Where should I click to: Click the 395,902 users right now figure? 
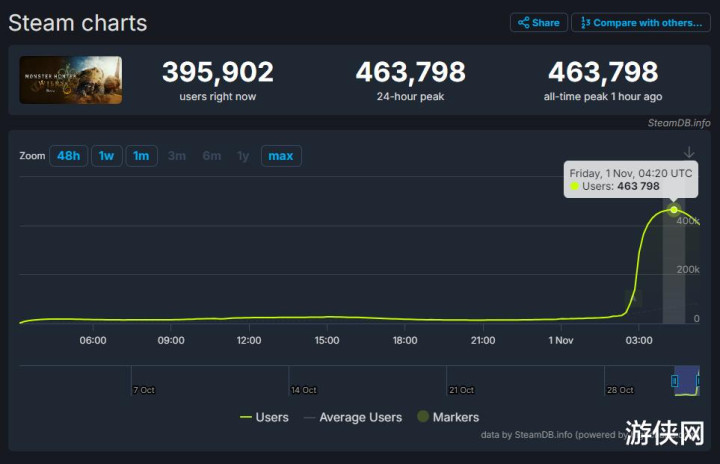pyautogui.click(x=218, y=72)
